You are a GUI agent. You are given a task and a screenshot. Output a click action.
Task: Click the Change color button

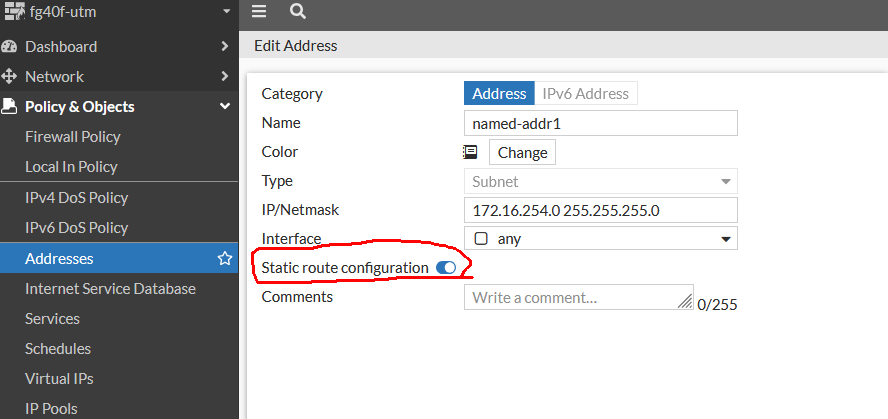522,153
